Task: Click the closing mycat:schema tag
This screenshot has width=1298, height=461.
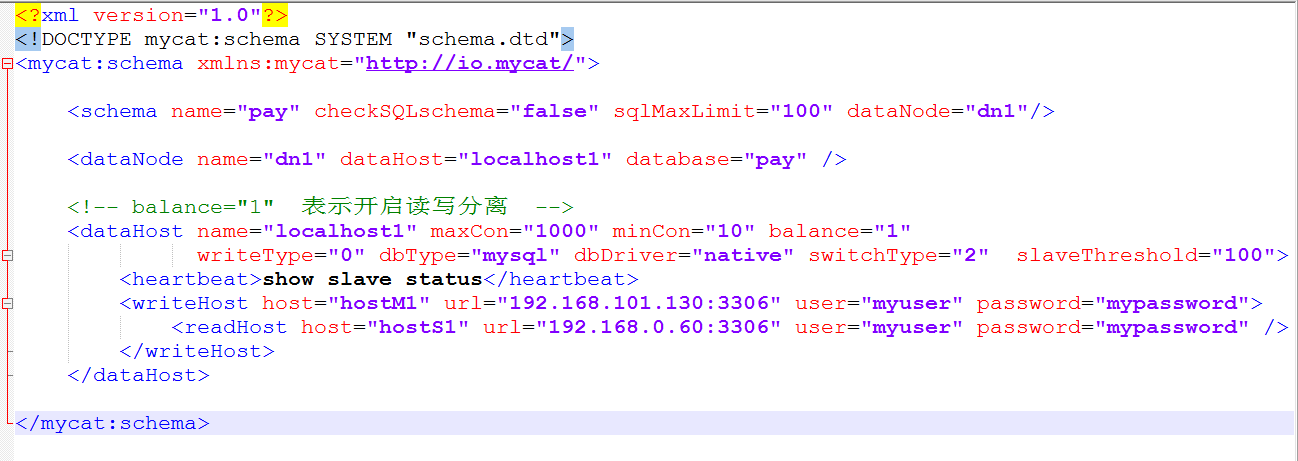Action: pos(113,423)
